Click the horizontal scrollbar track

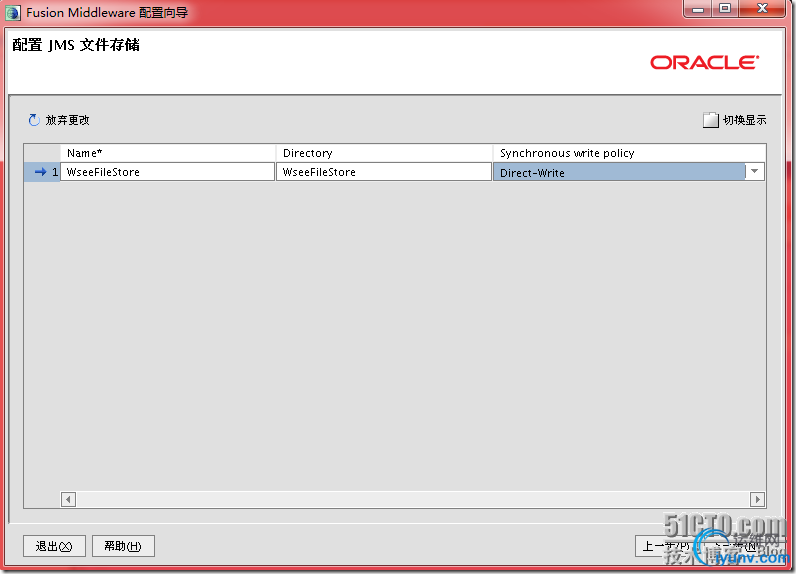coord(413,499)
